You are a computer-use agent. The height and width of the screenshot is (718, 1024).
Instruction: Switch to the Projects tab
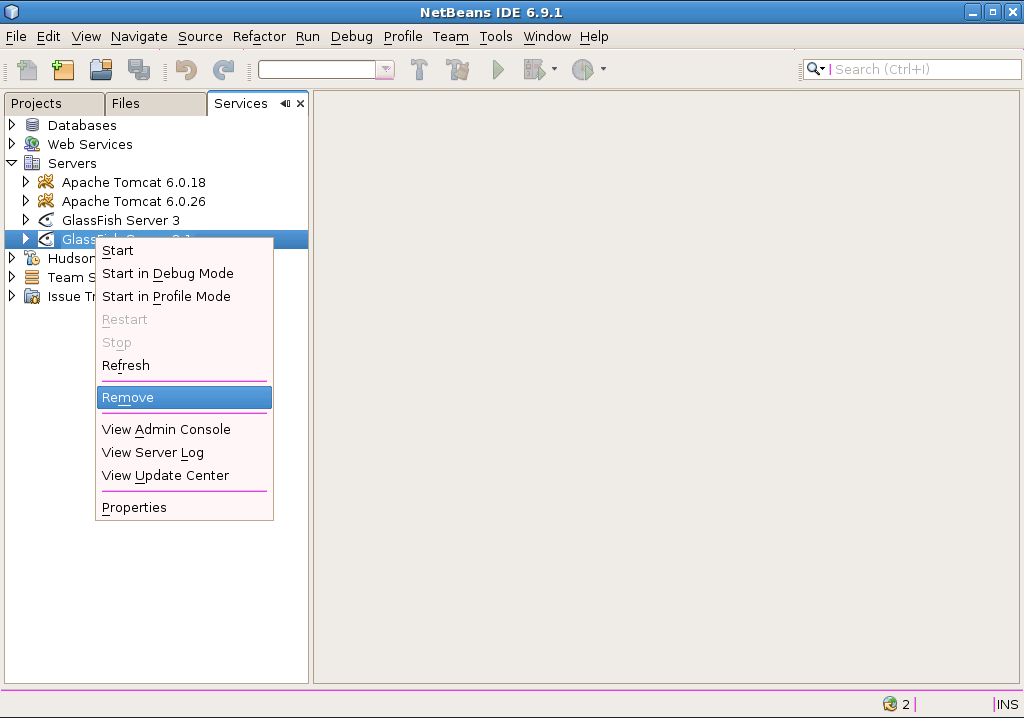(x=37, y=104)
